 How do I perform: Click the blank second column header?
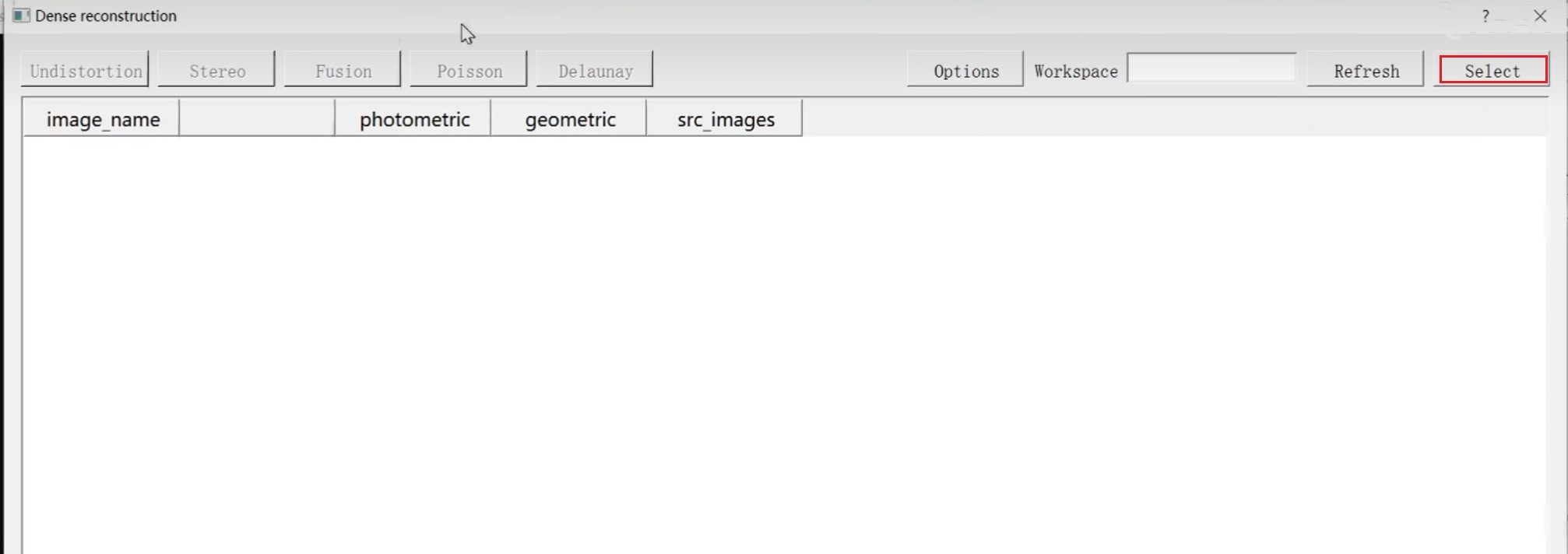[258, 118]
